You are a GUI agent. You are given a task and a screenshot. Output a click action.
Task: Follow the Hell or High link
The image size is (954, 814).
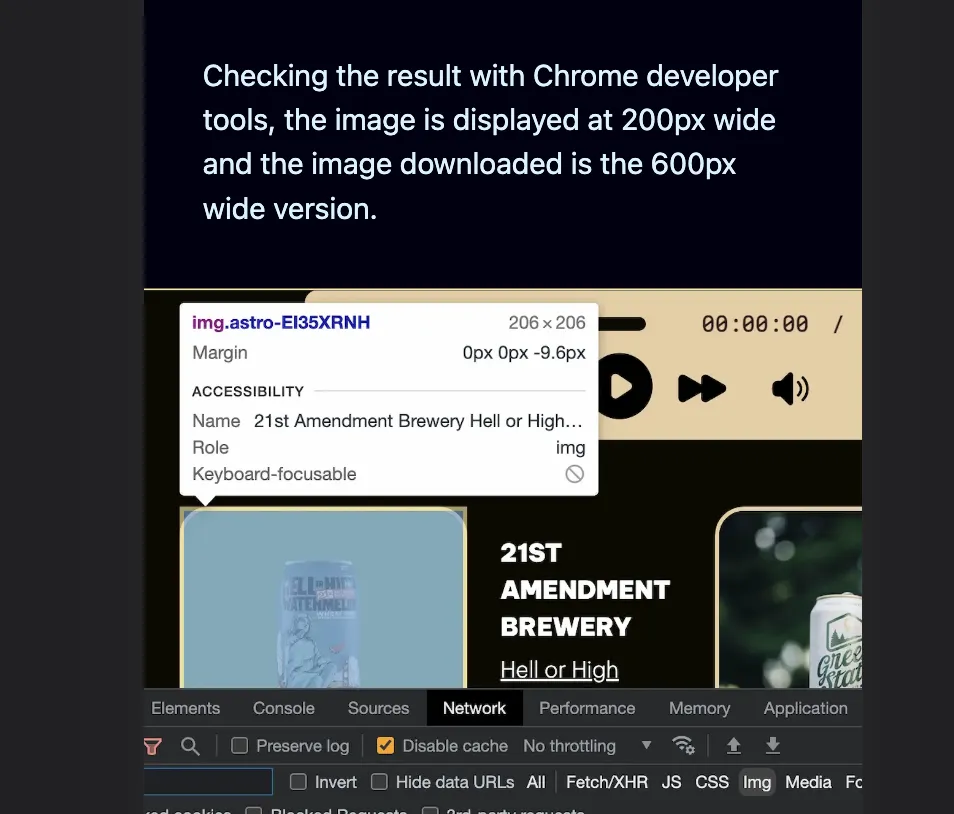pos(559,670)
